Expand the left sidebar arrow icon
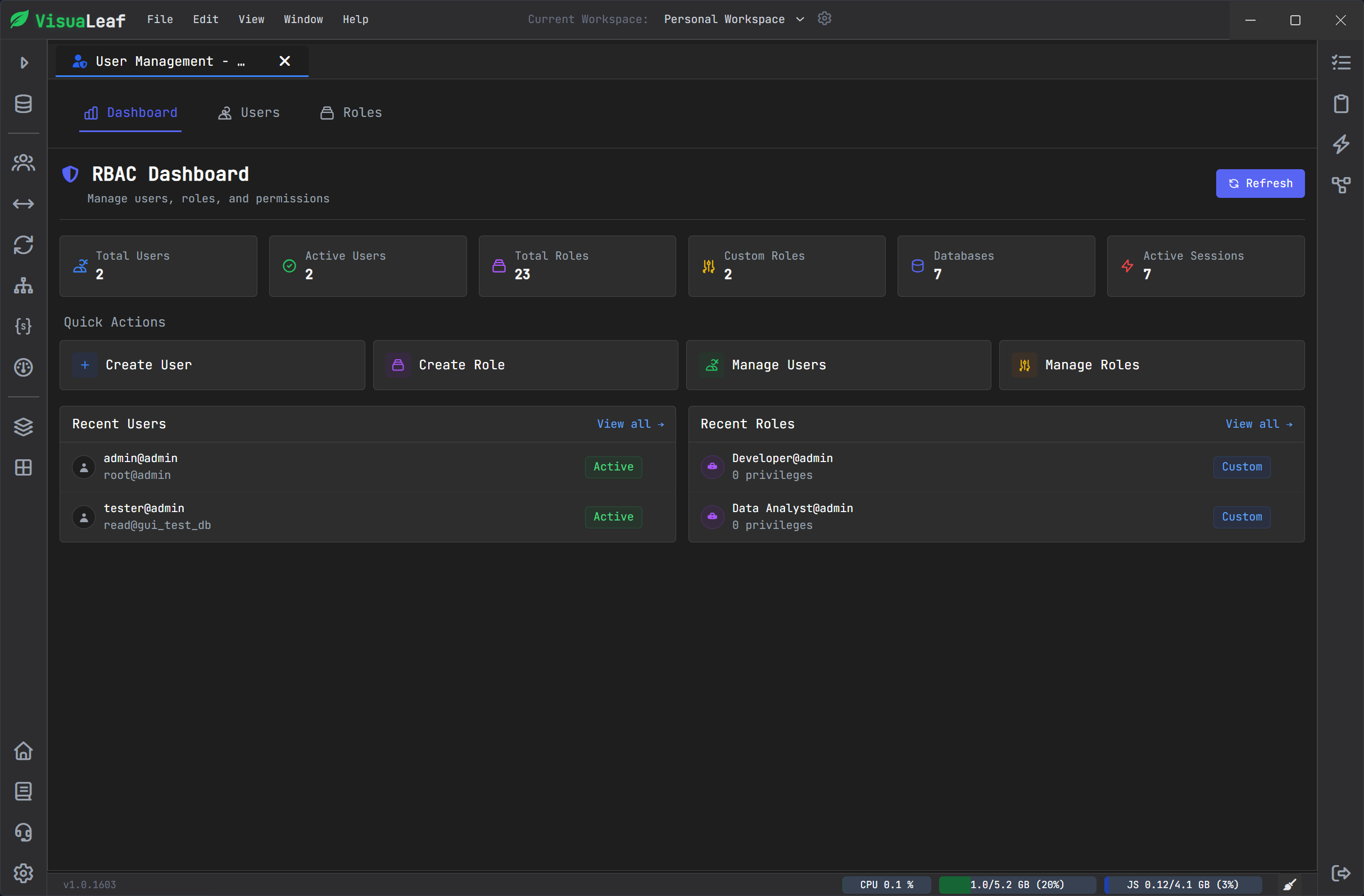The height and width of the screenshot is (896, 1364). pyautogui.click(x=24, y=62)
